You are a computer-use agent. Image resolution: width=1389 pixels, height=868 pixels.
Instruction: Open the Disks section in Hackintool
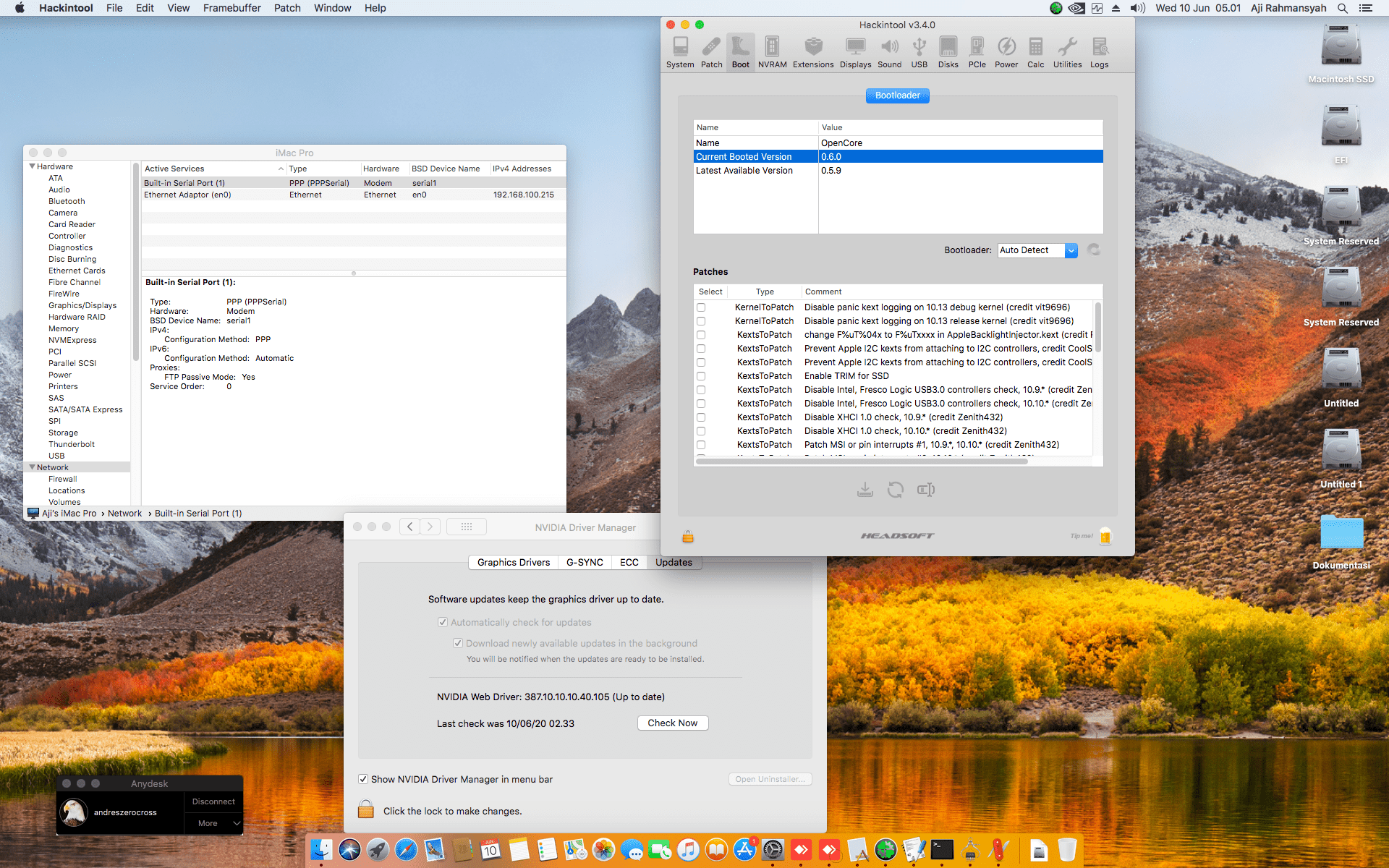[948, 53]
